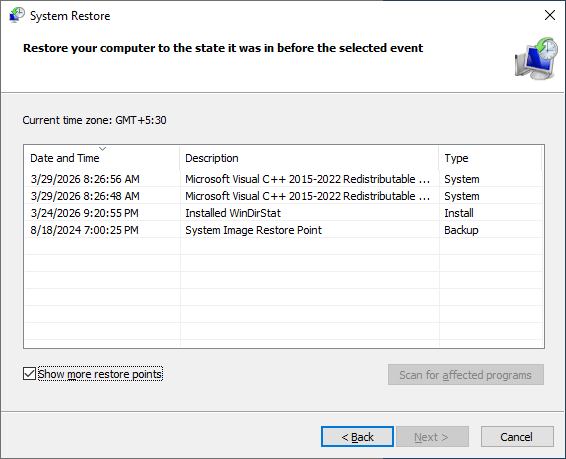
Task: Click the System Restore monitor graphic at top right
Action: pyautogui.click(x=536, y=58)
